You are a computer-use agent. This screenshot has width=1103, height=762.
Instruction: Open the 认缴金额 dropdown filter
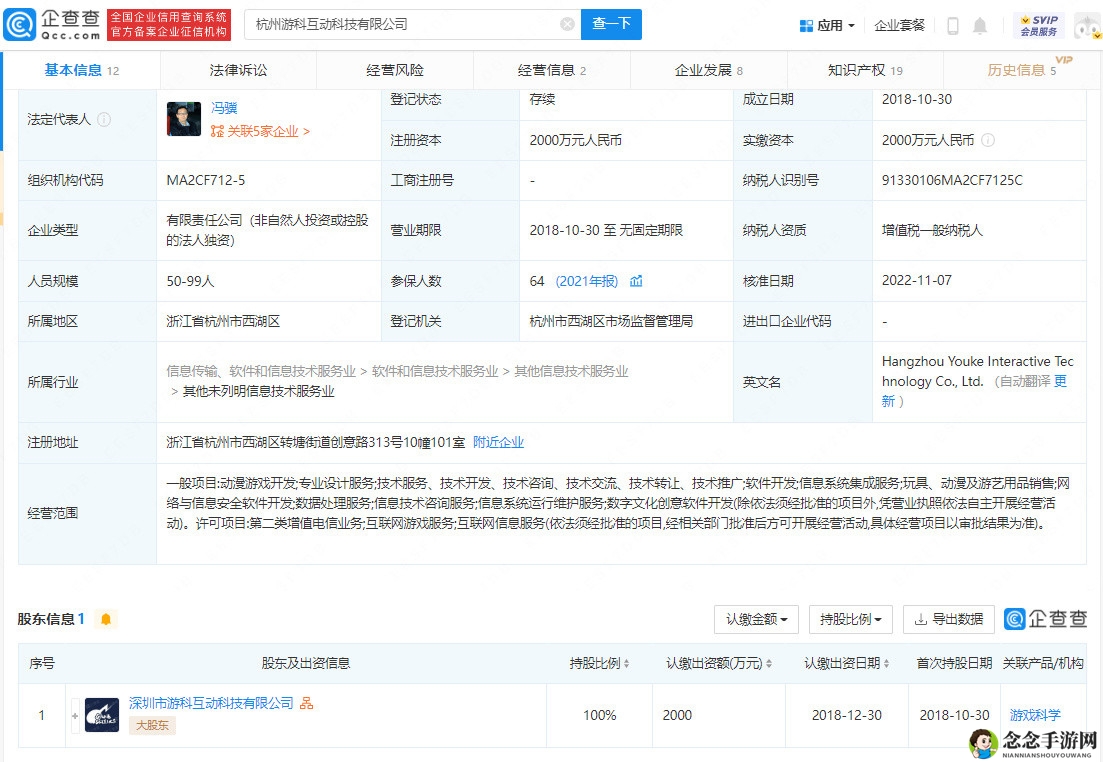pos(756,619)
